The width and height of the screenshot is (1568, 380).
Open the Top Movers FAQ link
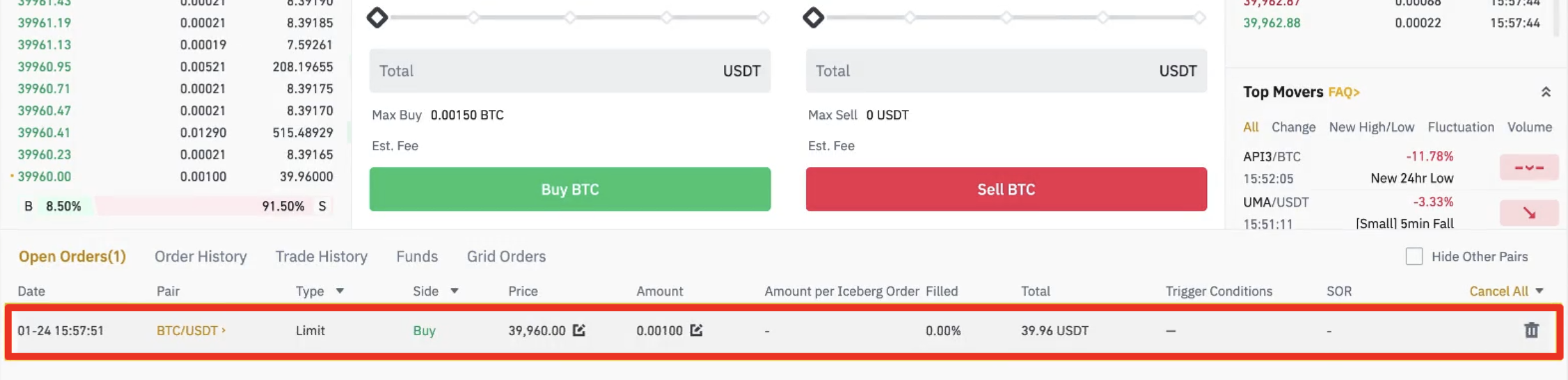1344,92
